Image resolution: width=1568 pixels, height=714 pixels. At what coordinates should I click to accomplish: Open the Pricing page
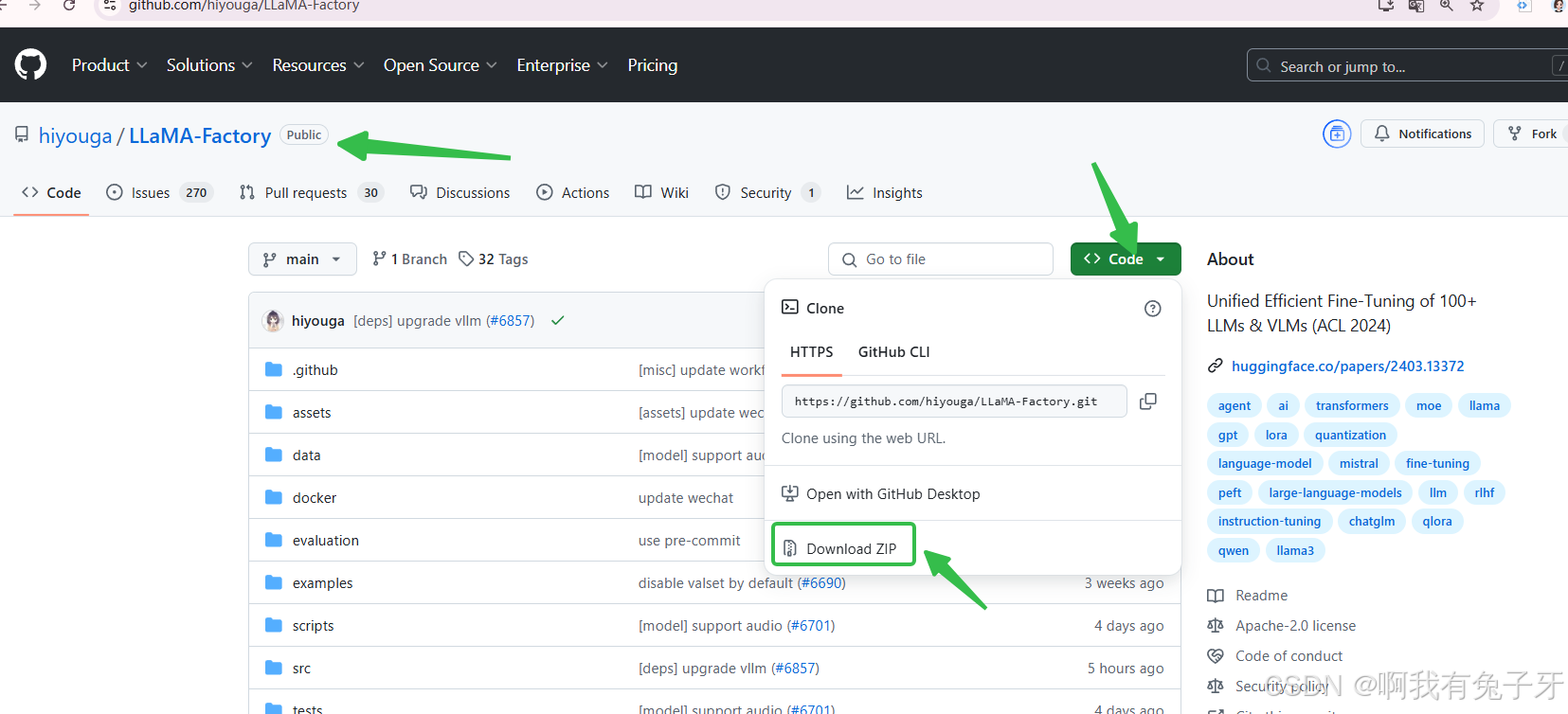[x=653, y=65]
